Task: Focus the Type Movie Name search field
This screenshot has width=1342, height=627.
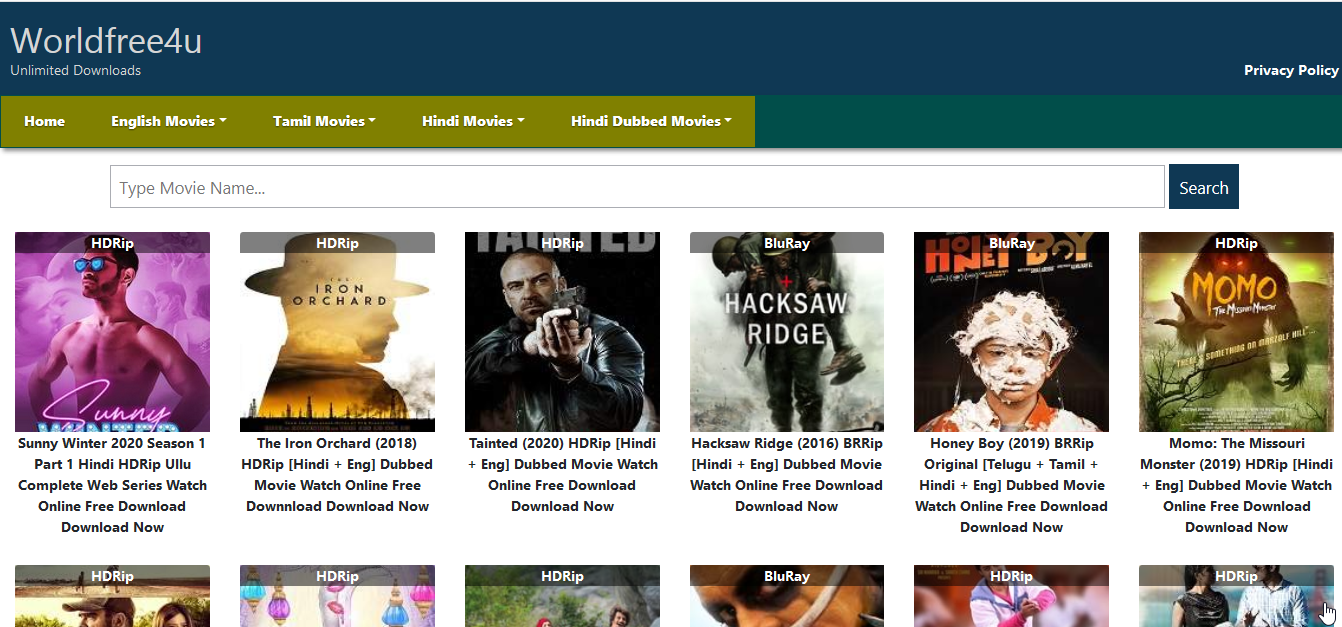Action: 637,187
